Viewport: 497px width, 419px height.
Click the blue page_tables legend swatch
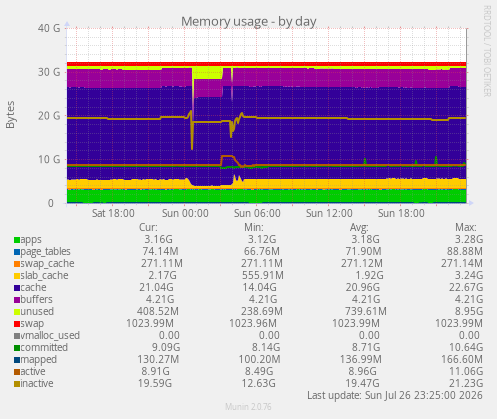tap(17, 252)
